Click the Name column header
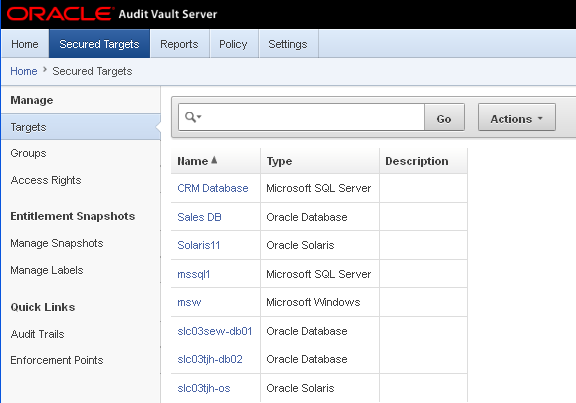The image size is (576, 403). (x=192, y=161)
